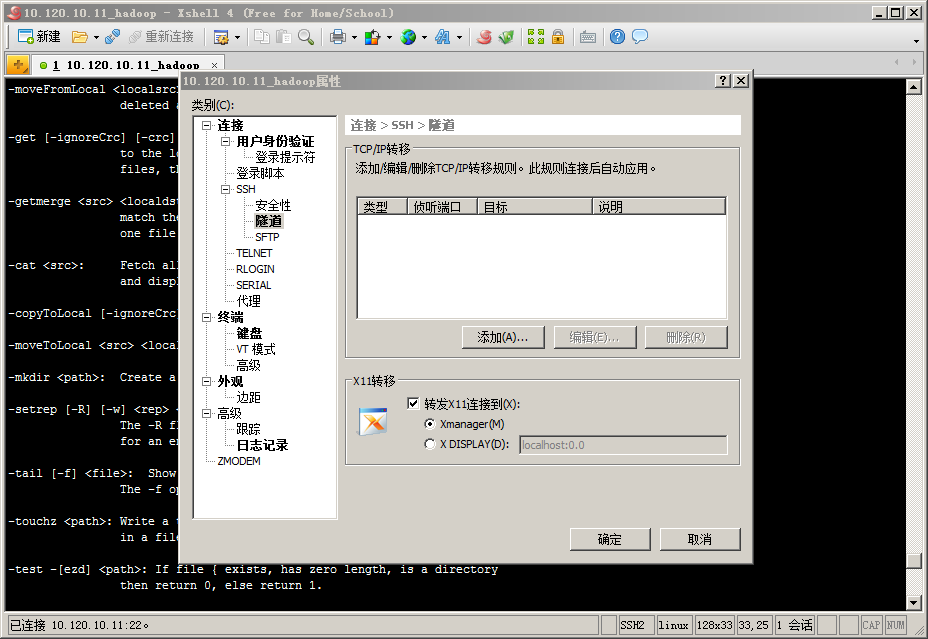Viewport: 928px width, 639px height.
Task: Collapse the 高级 category tree node
Action: 207,413
